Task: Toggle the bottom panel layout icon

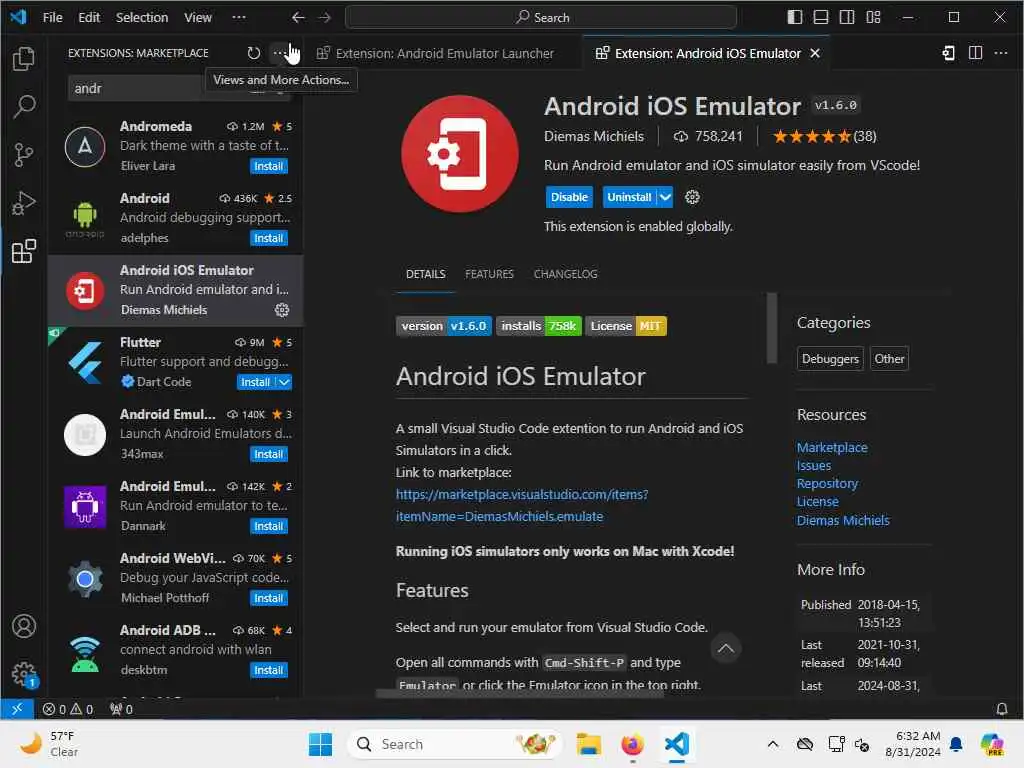Action: click(821, 17)
